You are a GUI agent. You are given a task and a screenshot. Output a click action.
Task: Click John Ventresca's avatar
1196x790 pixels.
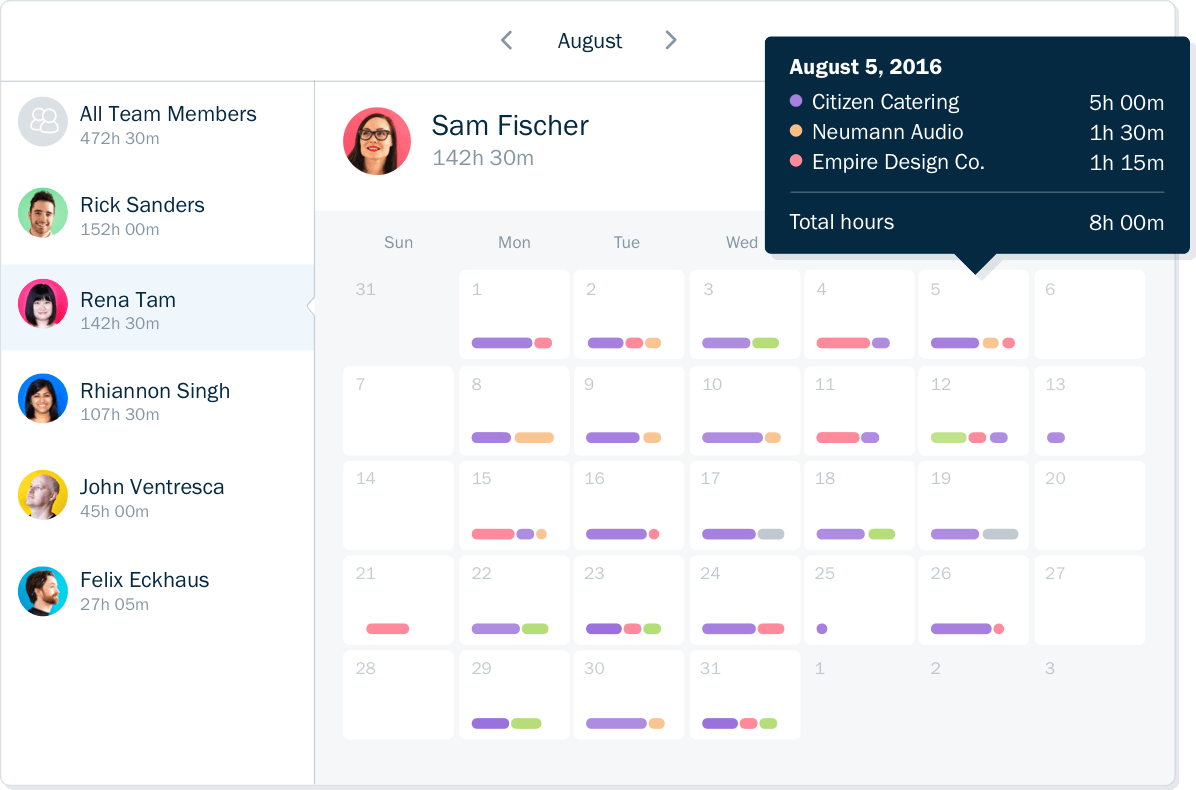pos(43,494)
